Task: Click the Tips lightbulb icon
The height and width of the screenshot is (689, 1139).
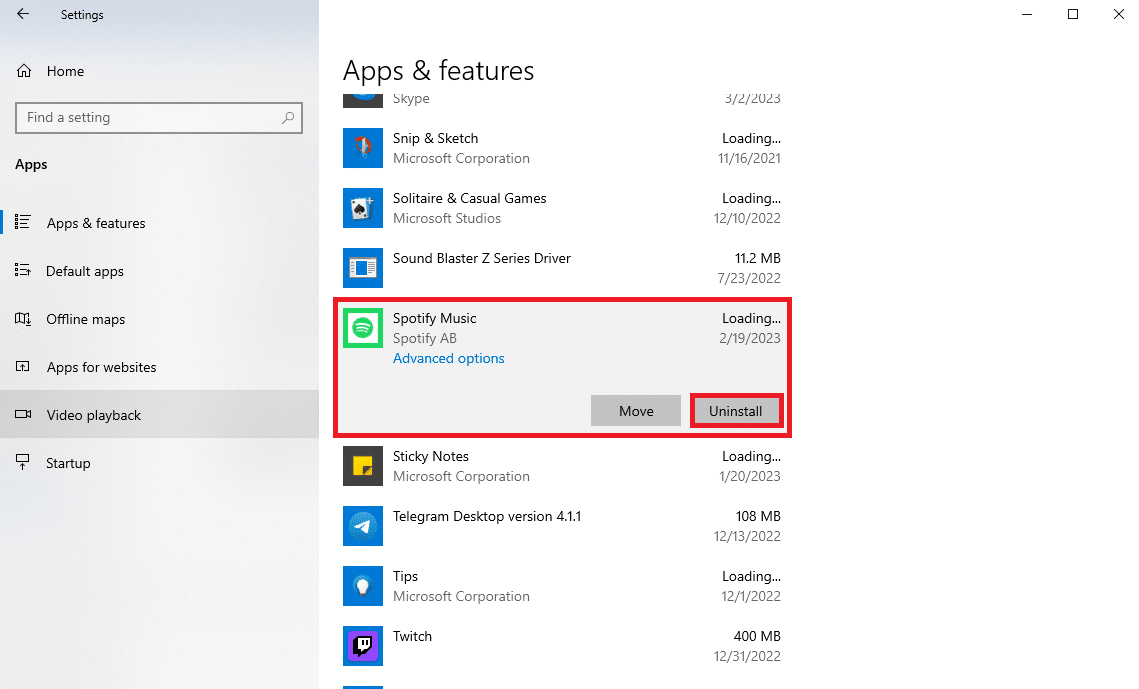Action: (362, 586)
